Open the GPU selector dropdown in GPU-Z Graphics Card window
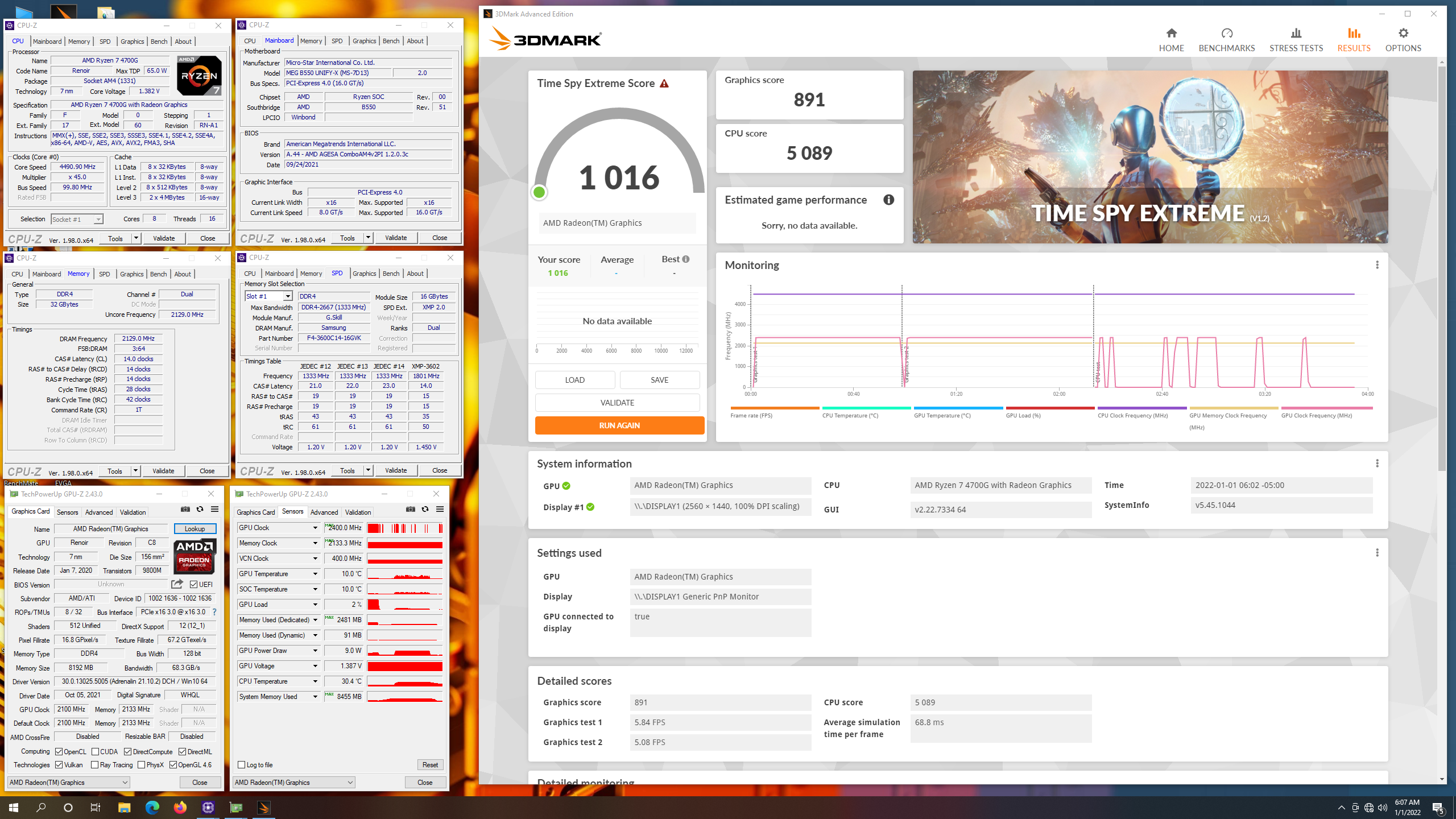 tap(68, 783)
